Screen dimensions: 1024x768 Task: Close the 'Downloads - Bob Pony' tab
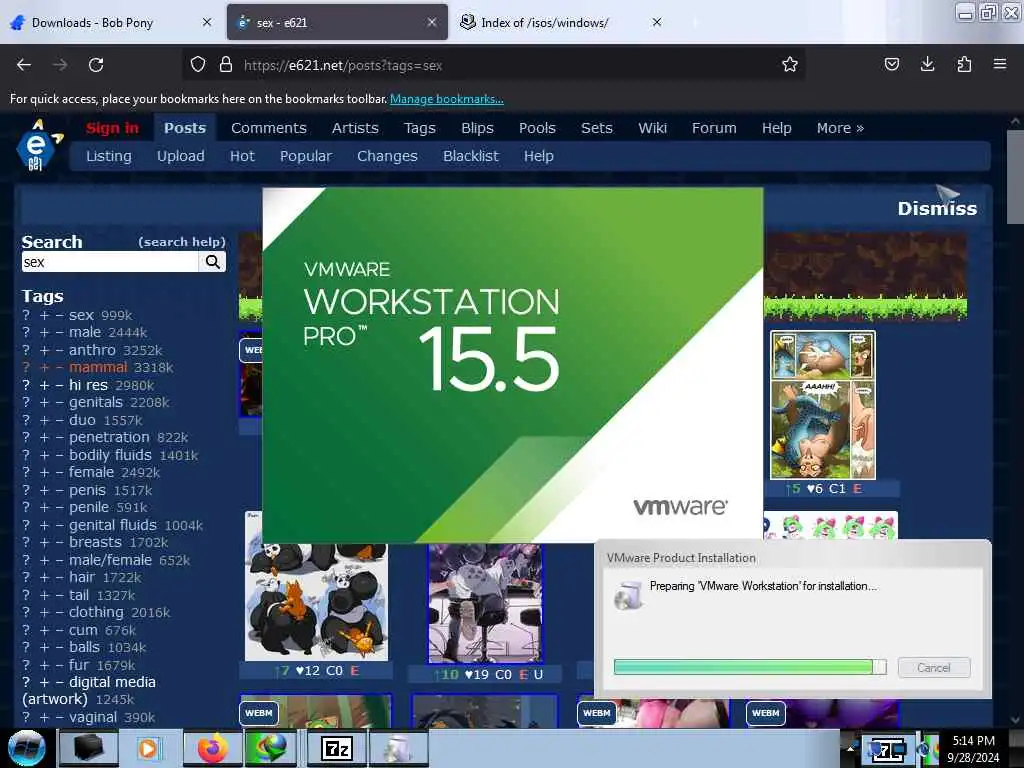pyautogui.click(x=207, y=22)
